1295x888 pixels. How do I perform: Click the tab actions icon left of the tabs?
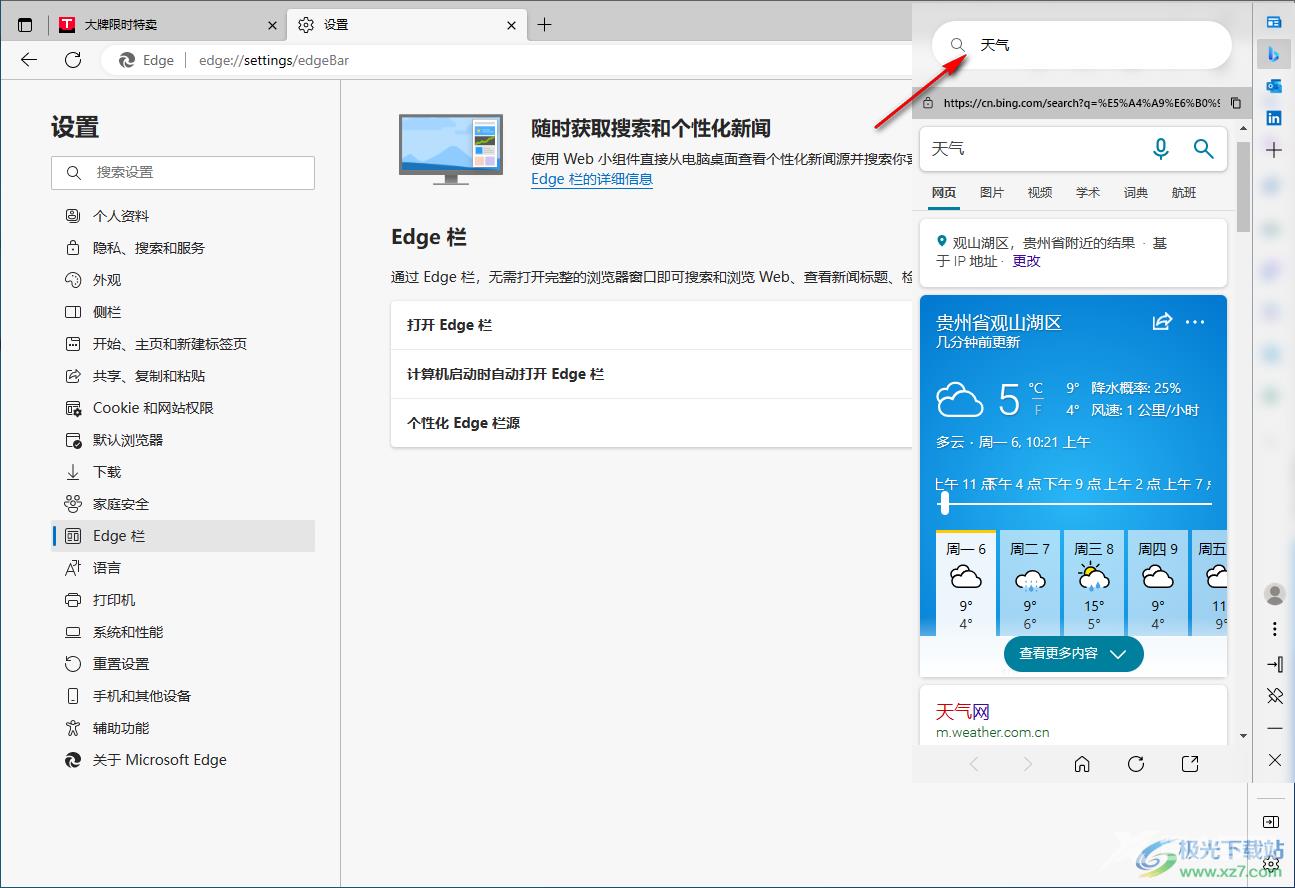point(25,25)
